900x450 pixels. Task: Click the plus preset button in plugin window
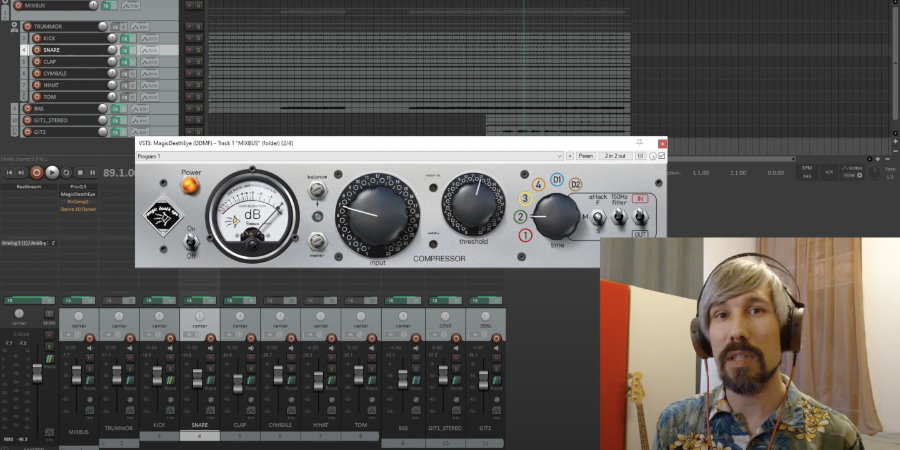click(x=570, y=156)
